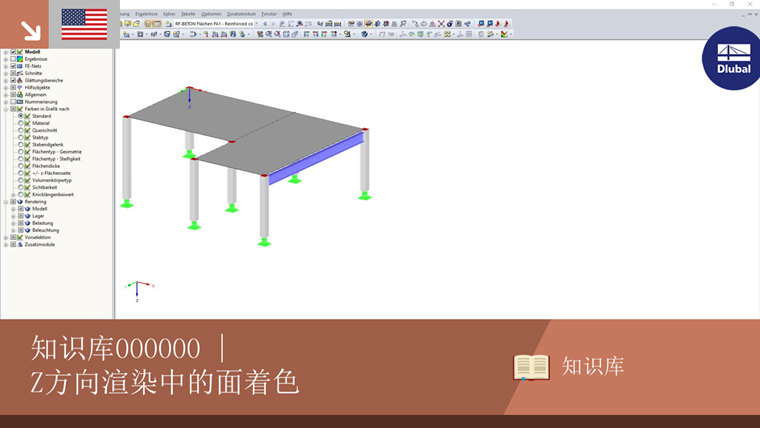Open the RF-BETON Flächen module case dropdown
This screenshot has width=760, height=428.
point(256,24)
